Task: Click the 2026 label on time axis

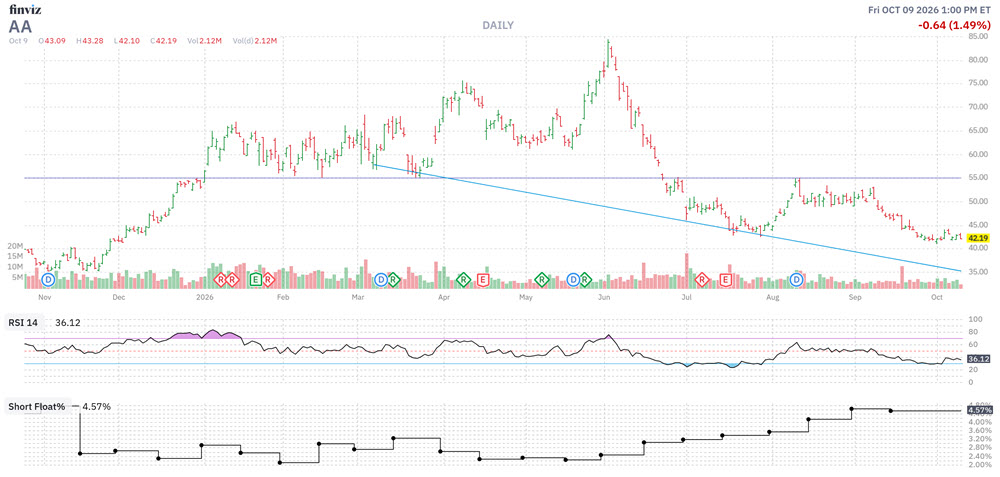Action: [205, 297]
